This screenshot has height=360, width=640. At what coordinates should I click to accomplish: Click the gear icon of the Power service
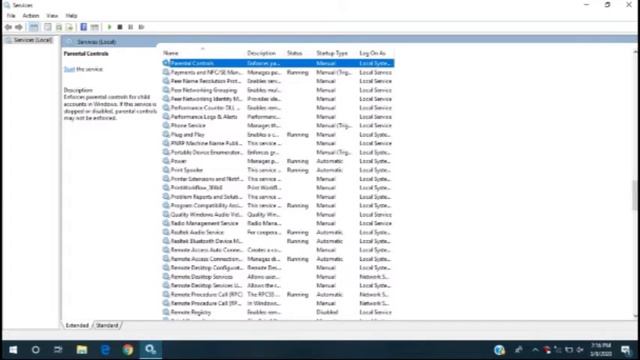point(166,161)
